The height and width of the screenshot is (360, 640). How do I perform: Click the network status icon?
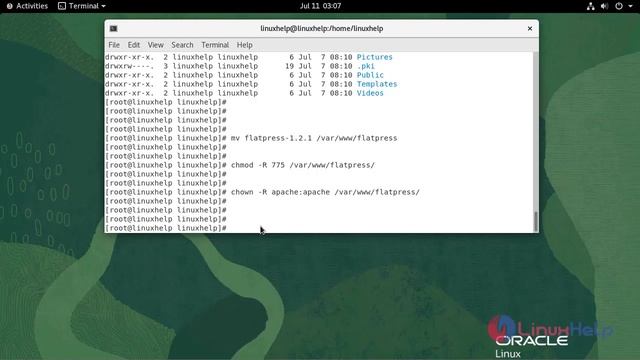pyautogui.click(x=591, y=6)
